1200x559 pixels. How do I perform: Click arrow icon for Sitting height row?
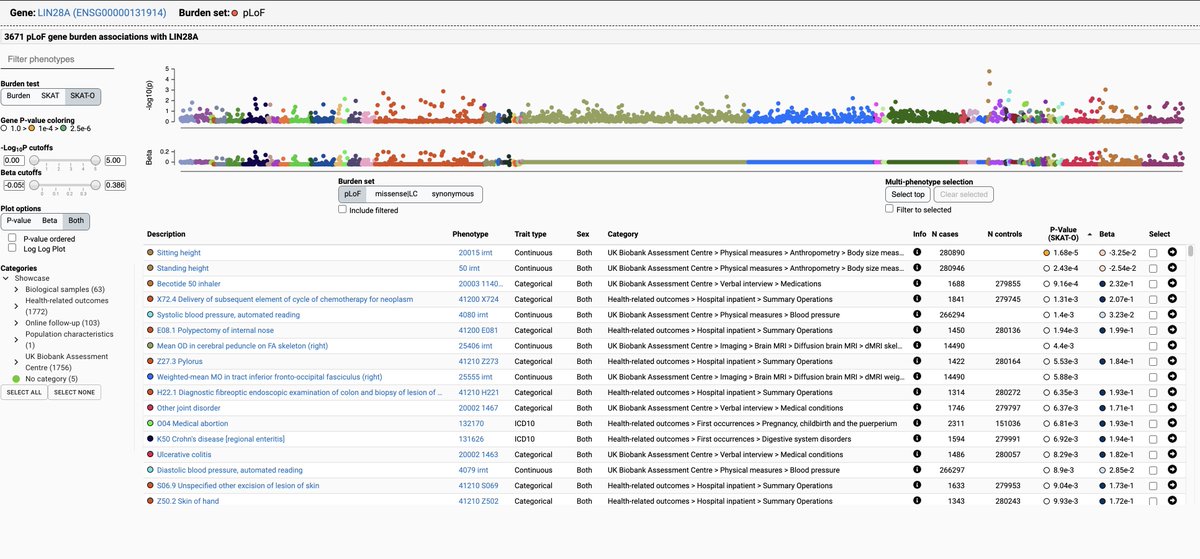coord(1172,253)
